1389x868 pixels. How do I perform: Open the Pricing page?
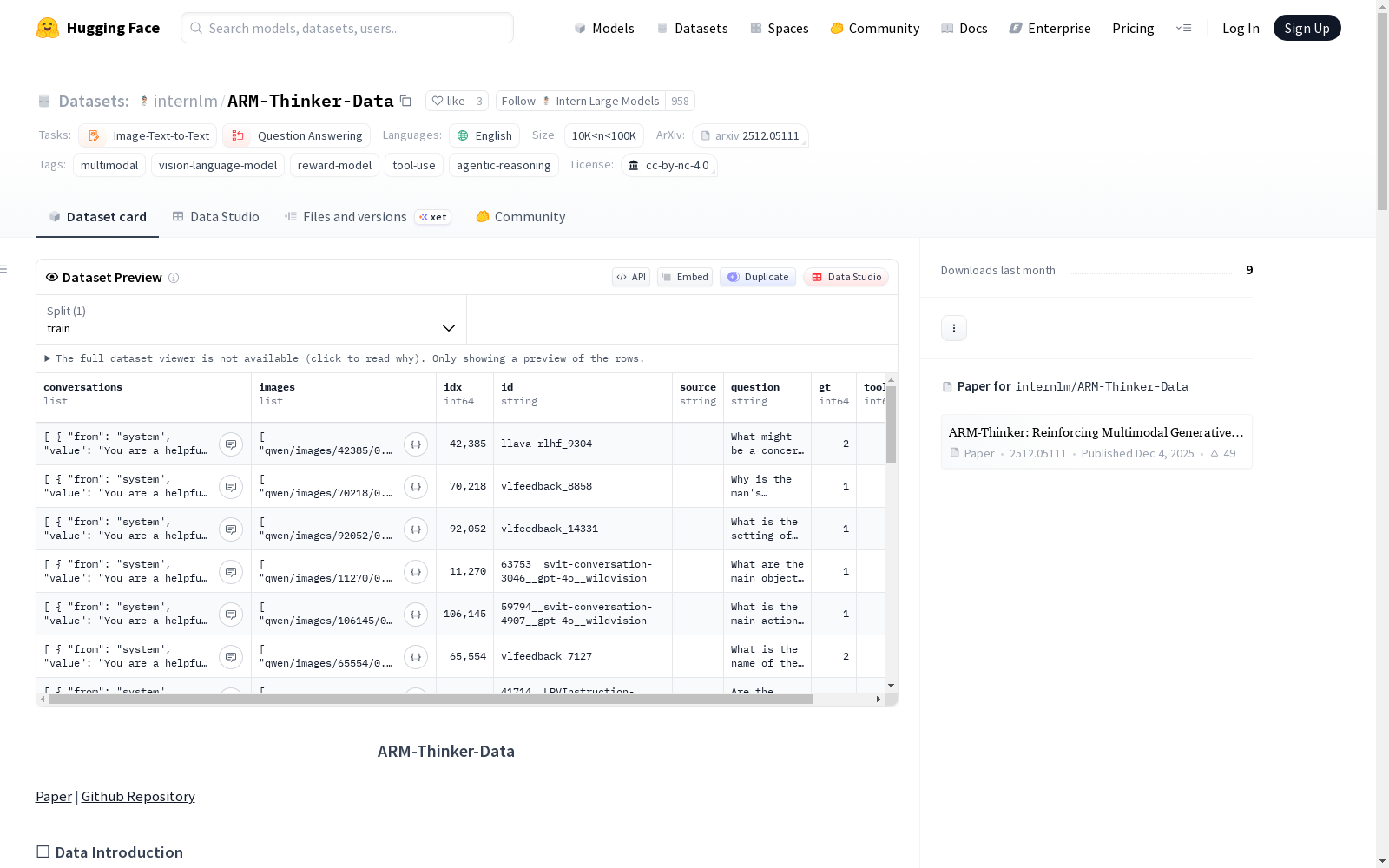[1133, 28]
